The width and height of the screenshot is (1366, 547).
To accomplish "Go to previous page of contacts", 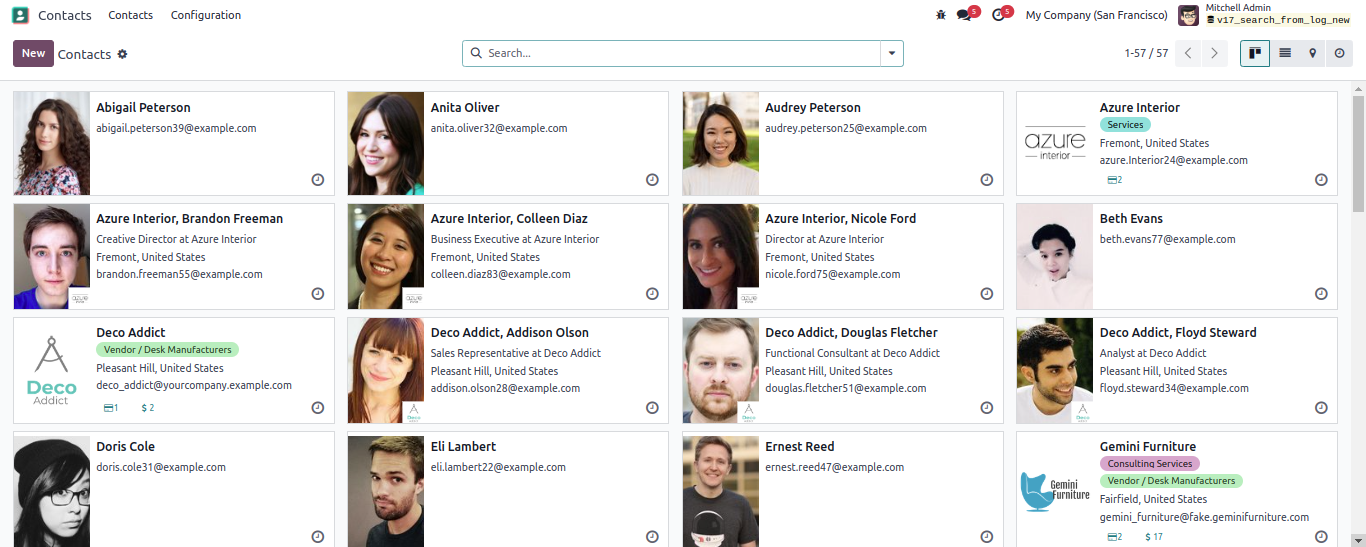I will (1188, 54).
